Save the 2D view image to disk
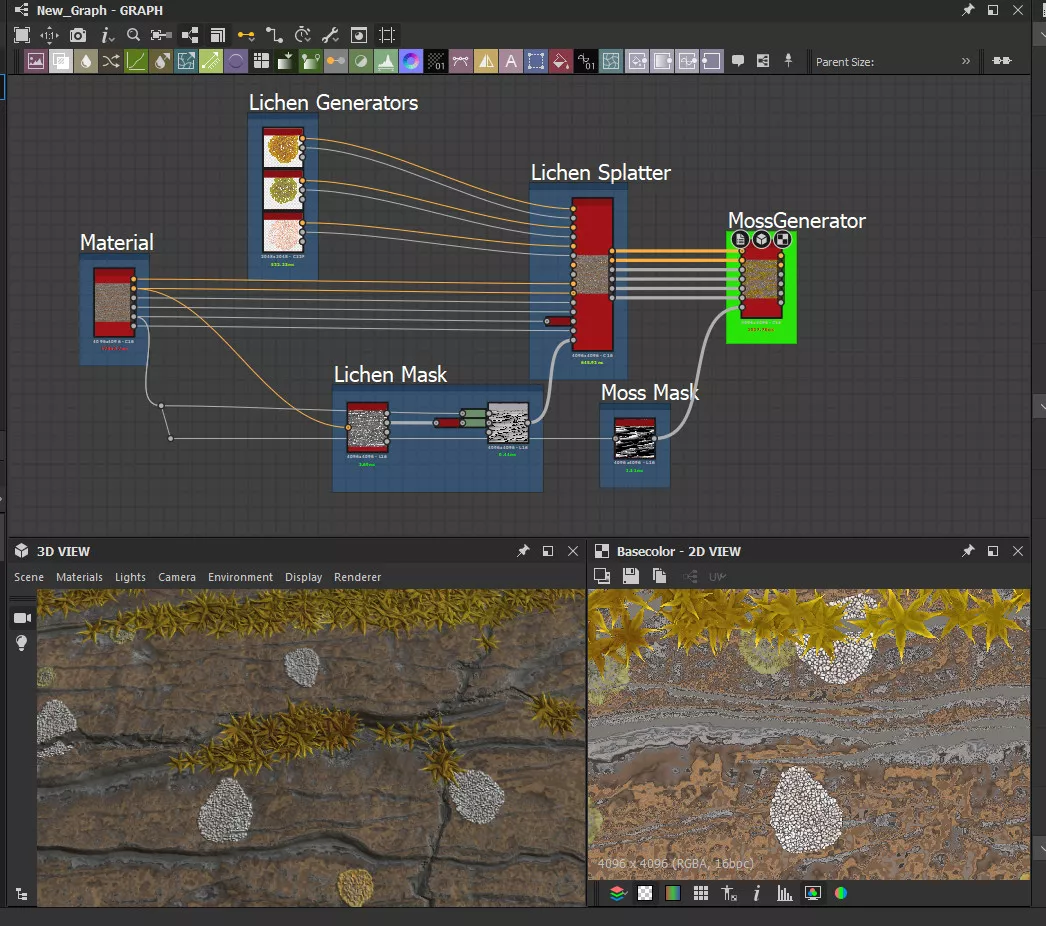This screenshot has height=926, width=1046. [x=630, y=576]
